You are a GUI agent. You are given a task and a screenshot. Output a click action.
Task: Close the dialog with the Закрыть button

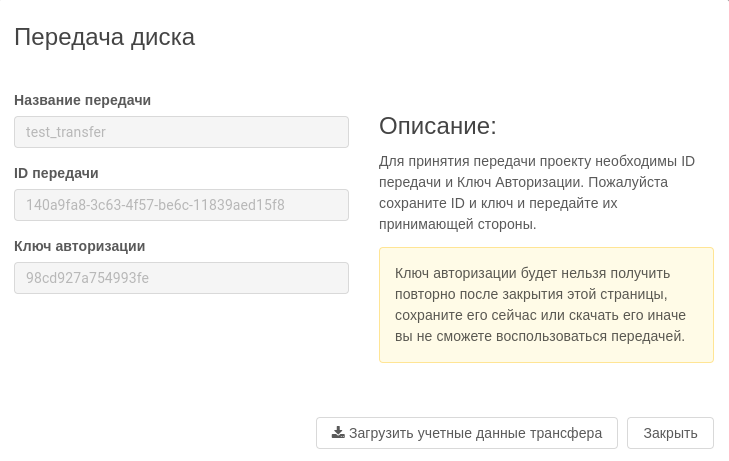pos(670,433)
